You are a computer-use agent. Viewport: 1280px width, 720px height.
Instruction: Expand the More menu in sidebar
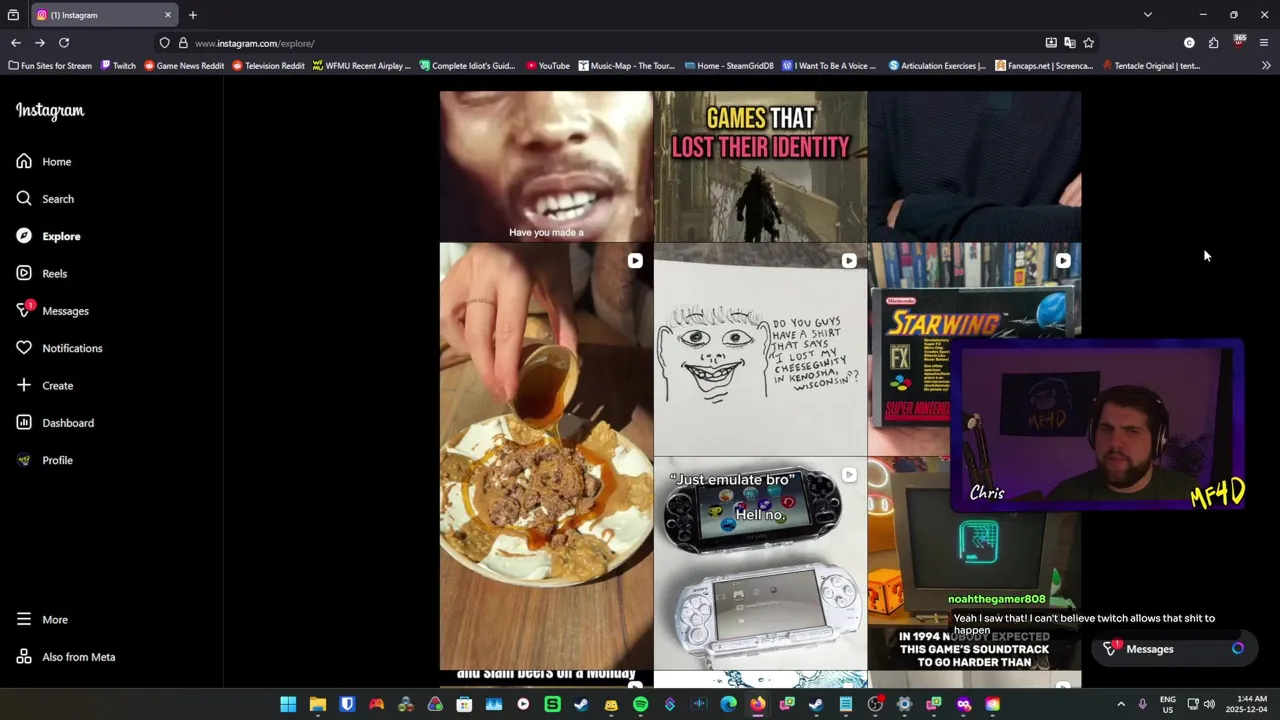(44, 619)
